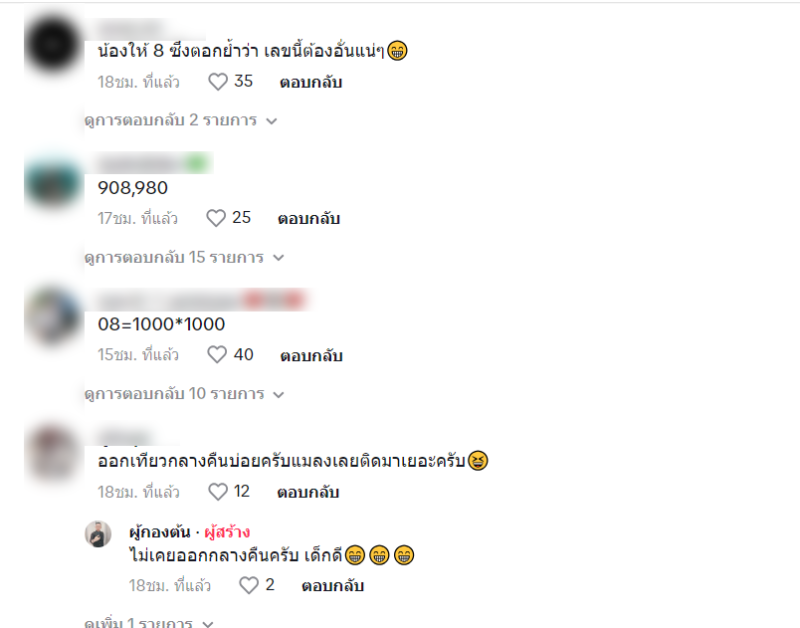The image size is (800, 628).
Task: Click ตอบกลับ under the 08=1000*1000 comment
Action: click(x=311, y=356)
